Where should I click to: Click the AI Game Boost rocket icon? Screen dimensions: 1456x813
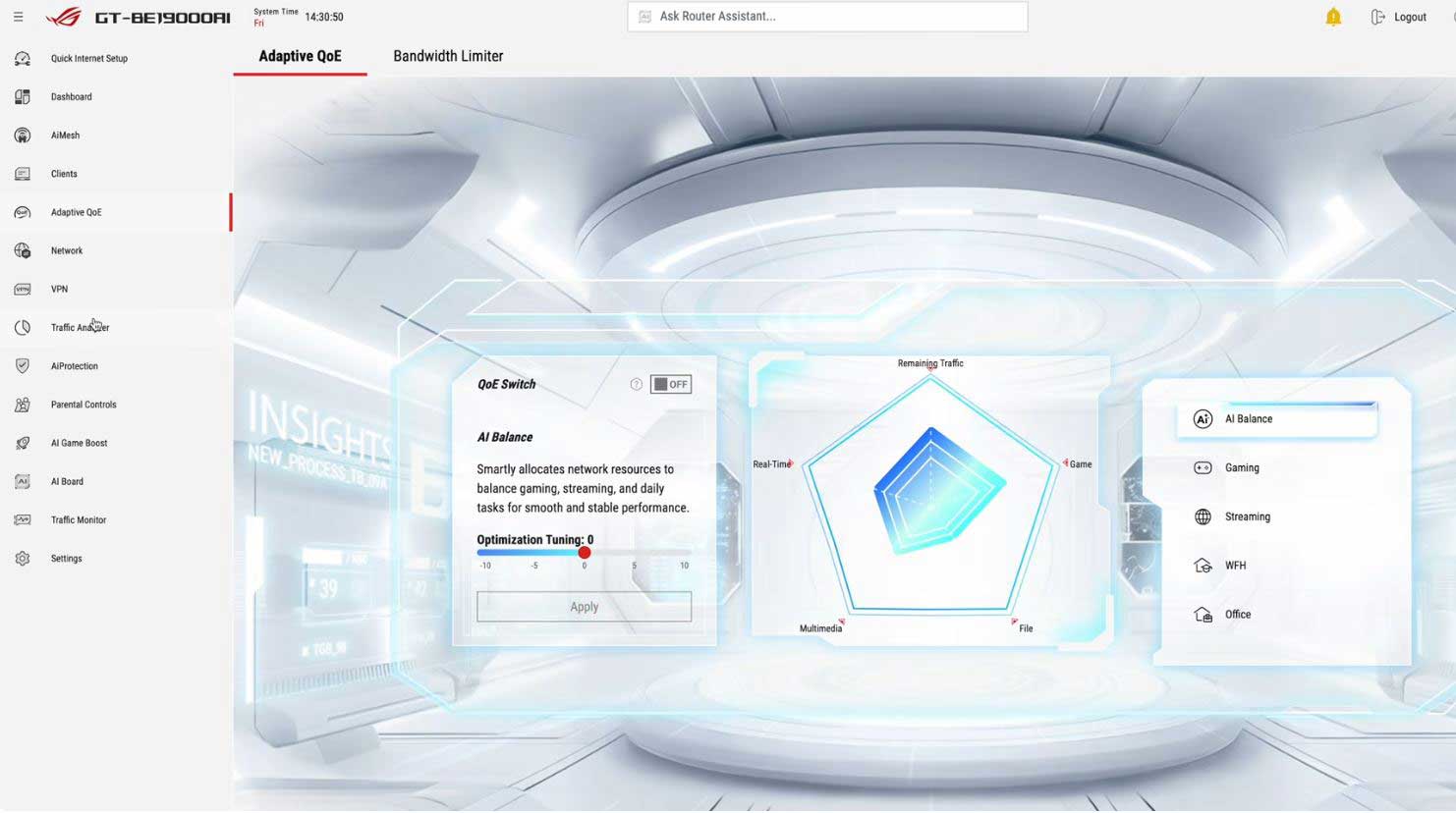click(23, 443)
